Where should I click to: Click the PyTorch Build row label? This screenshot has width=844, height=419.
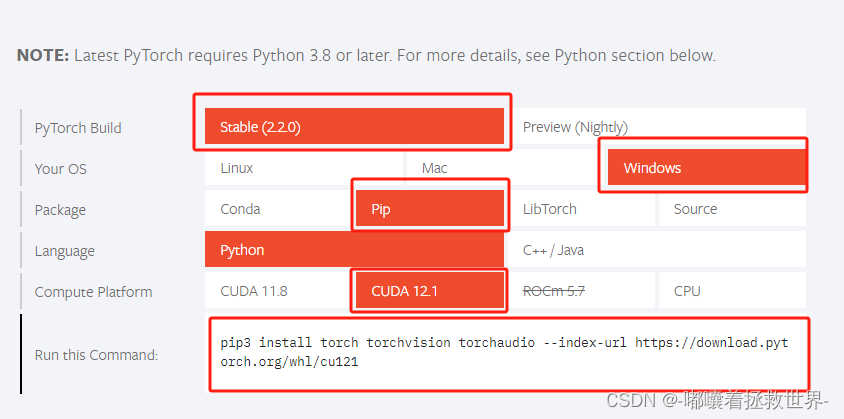(x=78, y=128)
